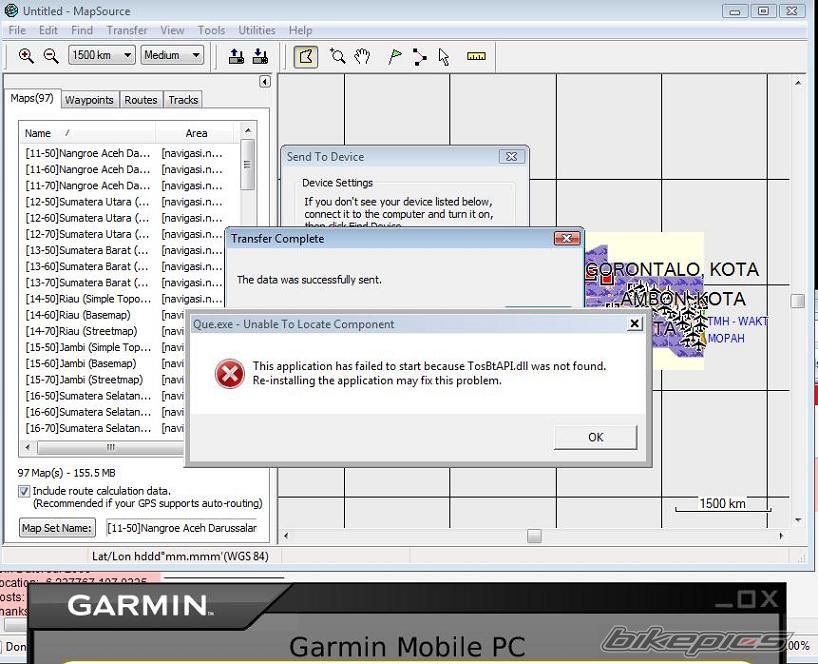Viewport: 818px width, 664px height.
Task: Click OK in the error dialog
Action: [x=595, y=437]
